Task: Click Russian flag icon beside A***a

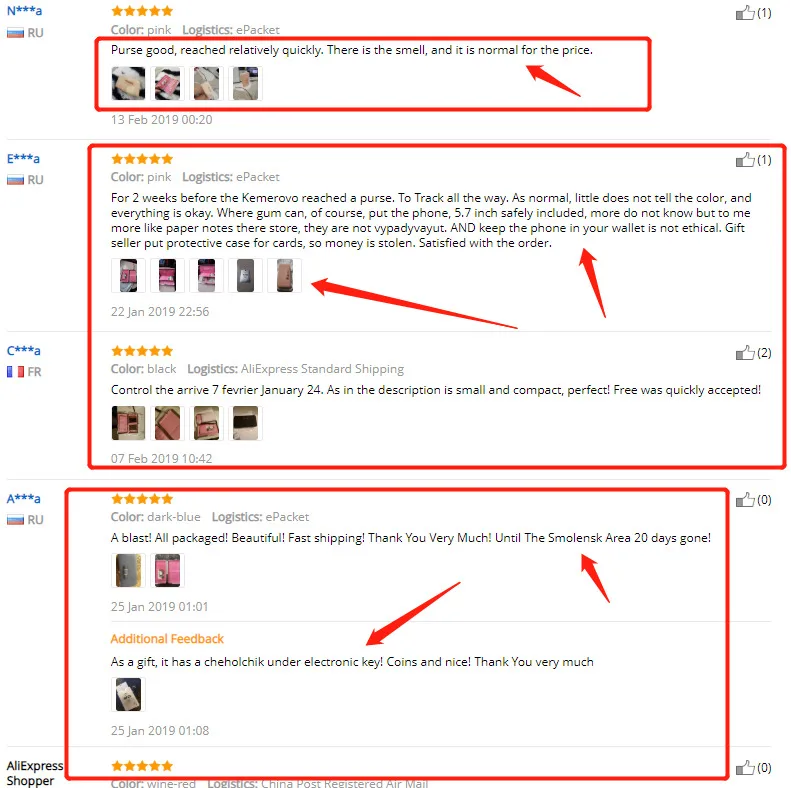Action: click(15, 520)
